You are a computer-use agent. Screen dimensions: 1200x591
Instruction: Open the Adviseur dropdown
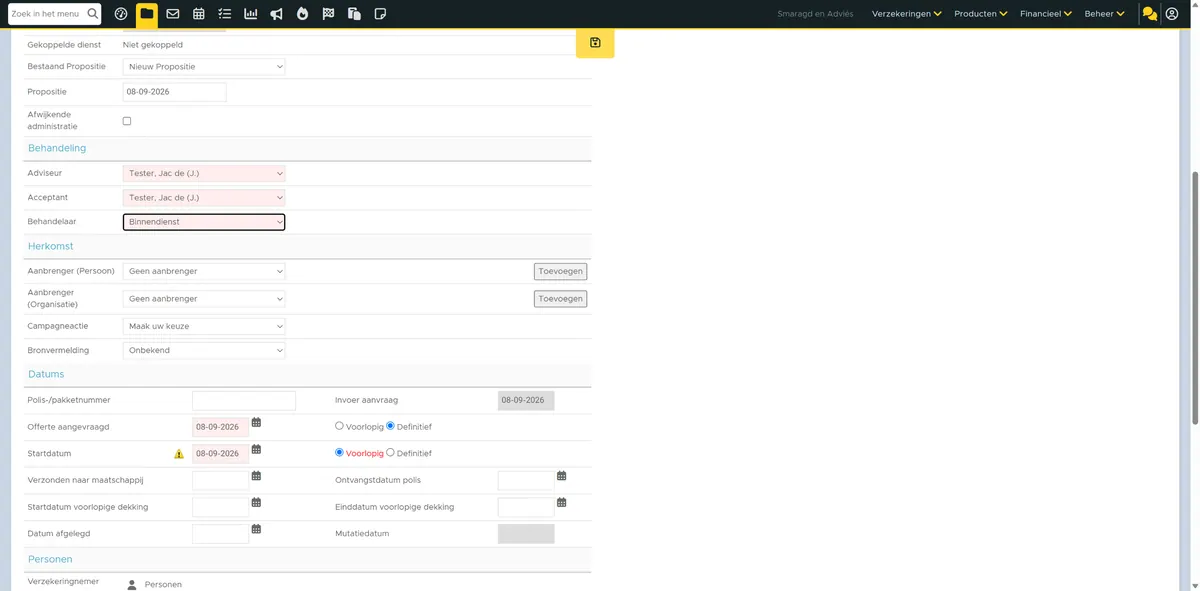click(204, 173)
